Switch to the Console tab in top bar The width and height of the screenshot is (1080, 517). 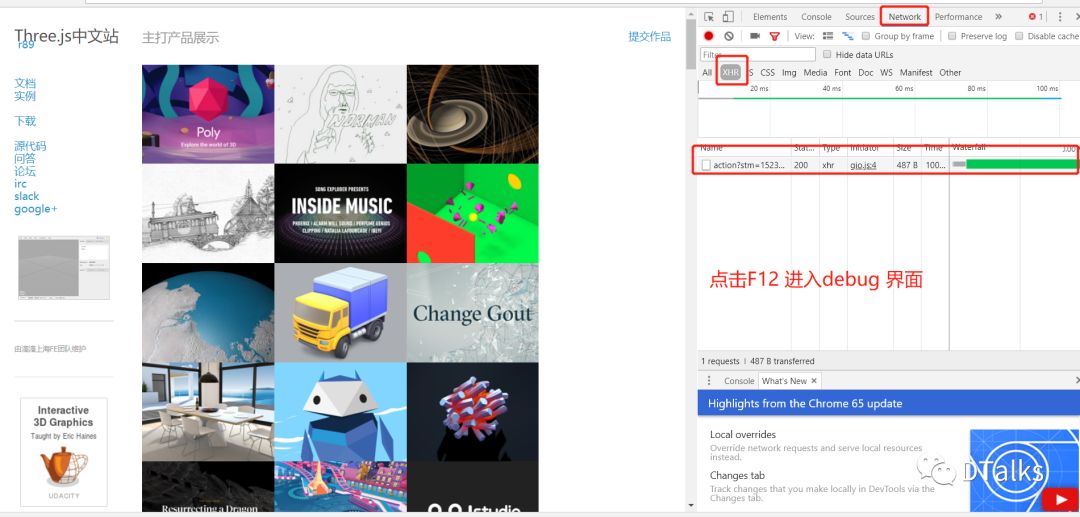(816, 17)
